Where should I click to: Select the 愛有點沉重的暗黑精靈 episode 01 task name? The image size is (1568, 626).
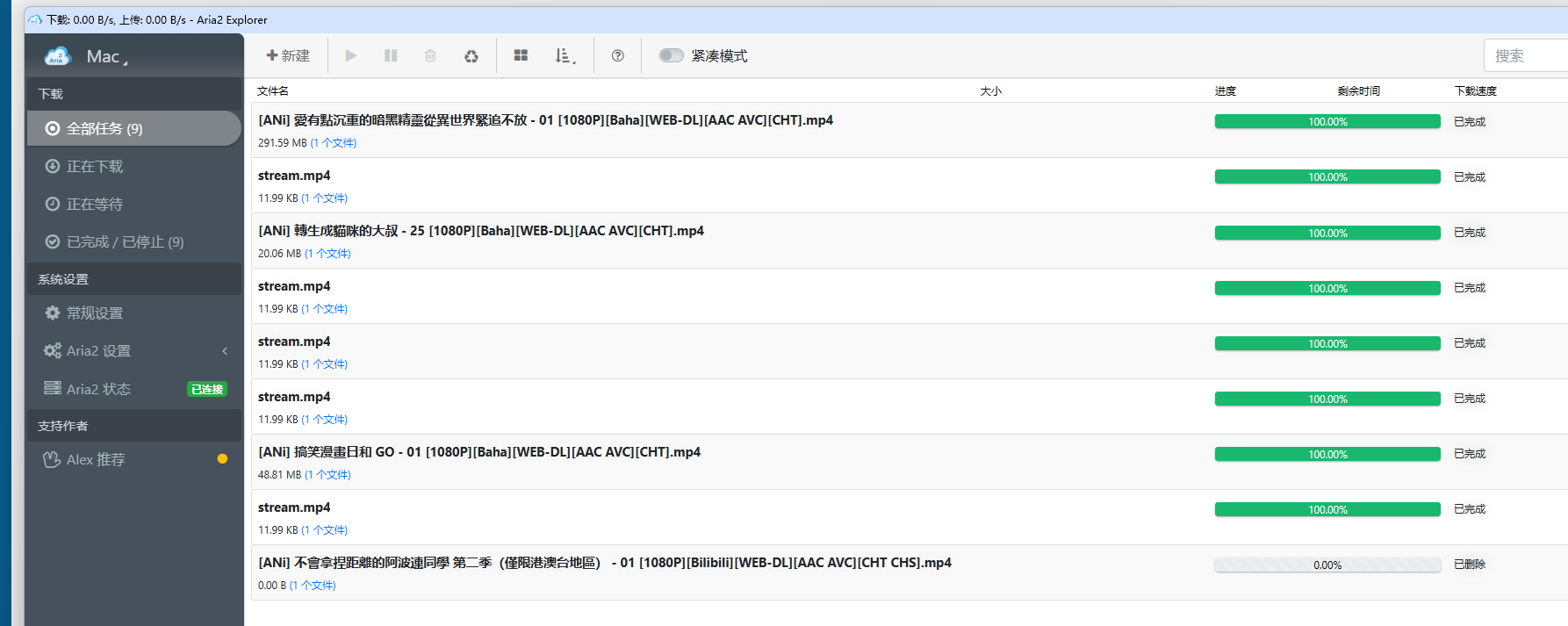click(545, 120)
